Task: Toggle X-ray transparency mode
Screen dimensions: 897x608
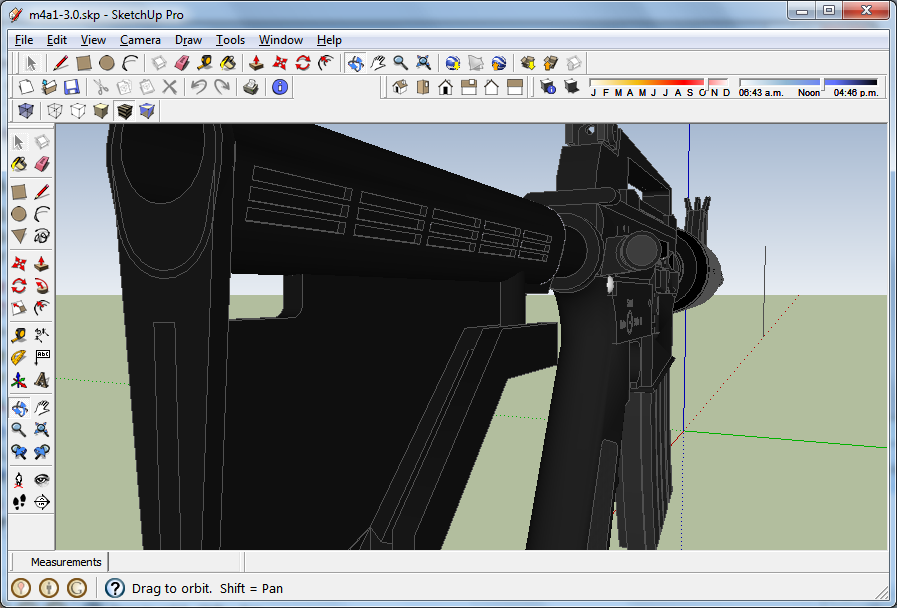Action: tap(26, 110)
